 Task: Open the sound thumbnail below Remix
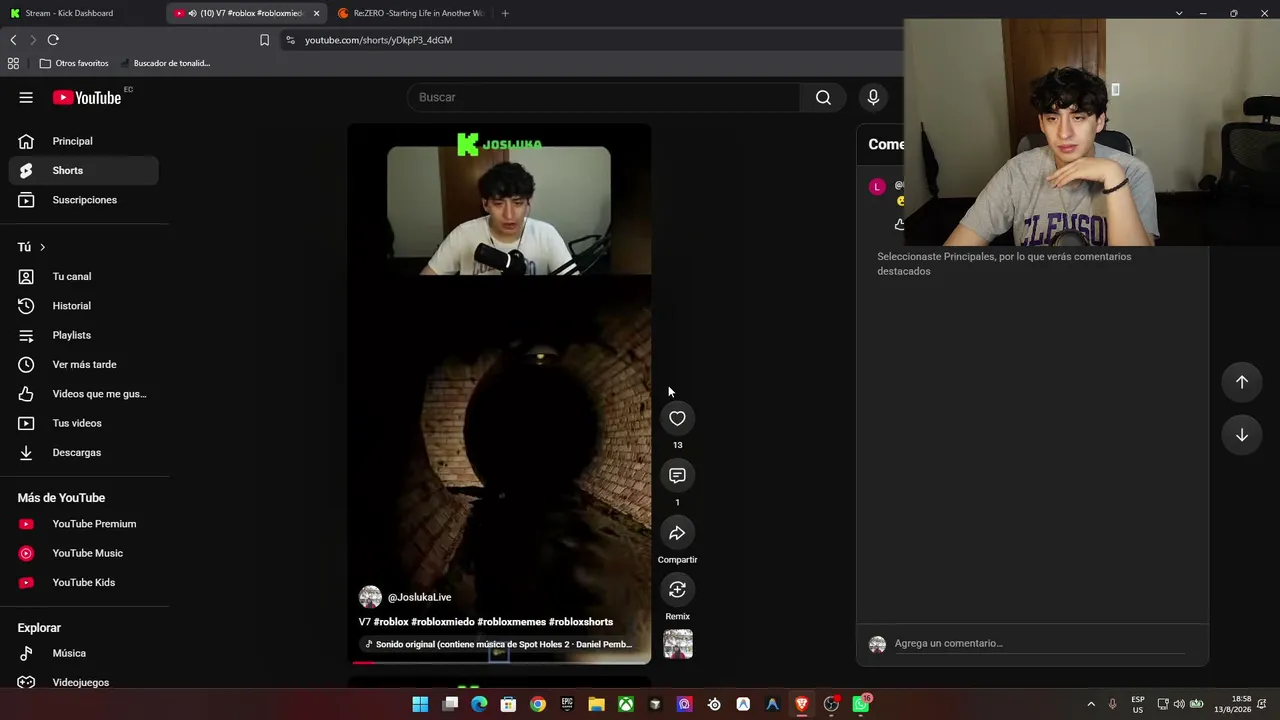click(678, 643)
